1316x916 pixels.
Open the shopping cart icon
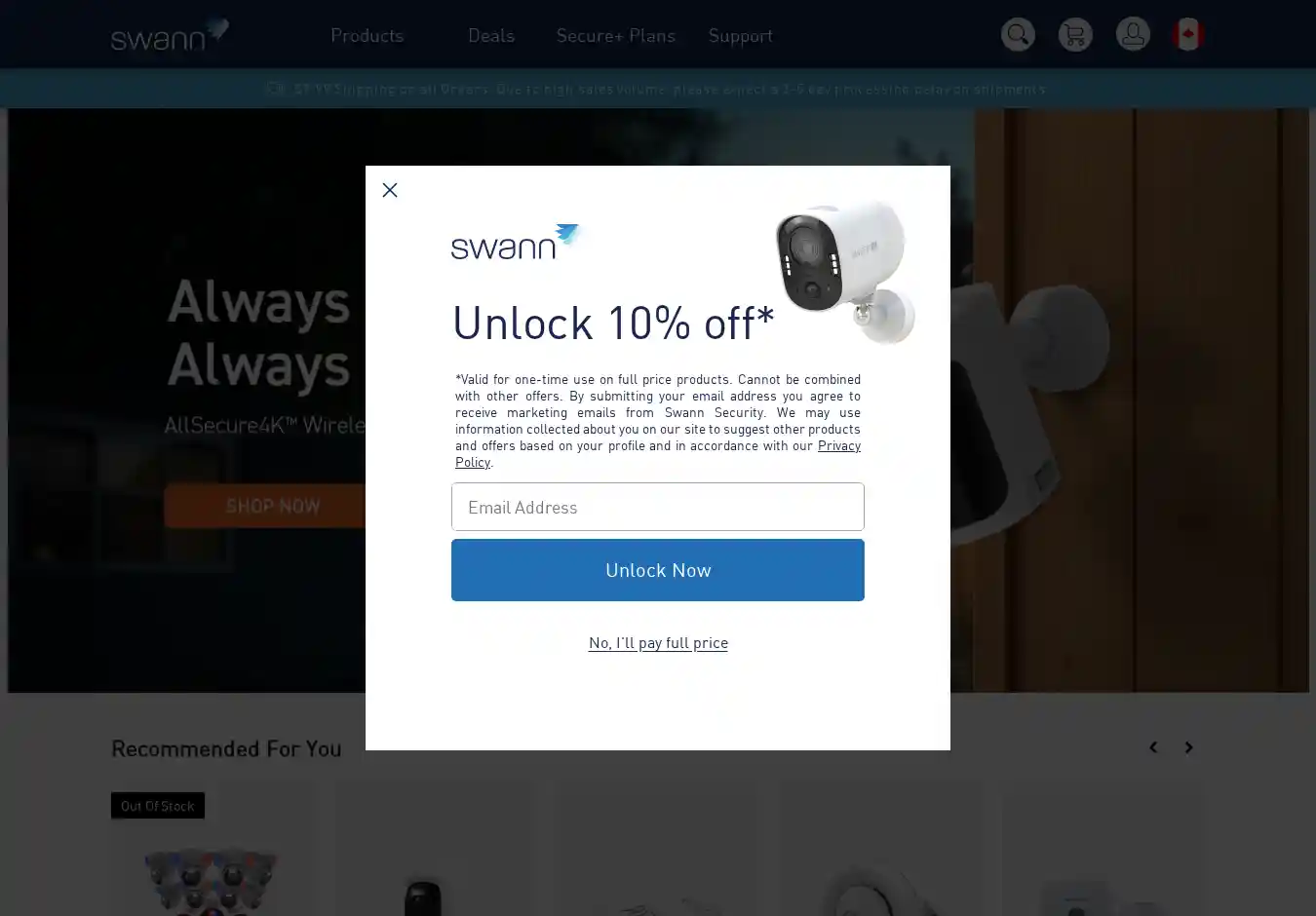coord(1075,35)
